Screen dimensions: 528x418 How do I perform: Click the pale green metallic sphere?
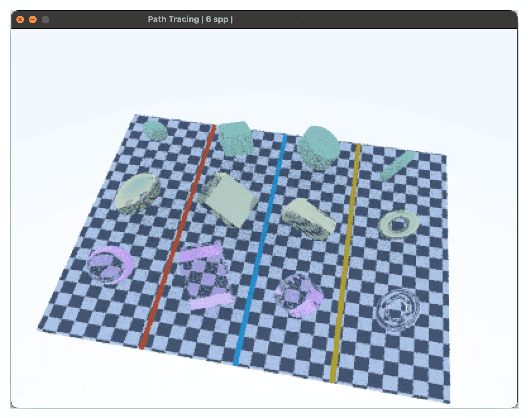click(x=138, y=193)
